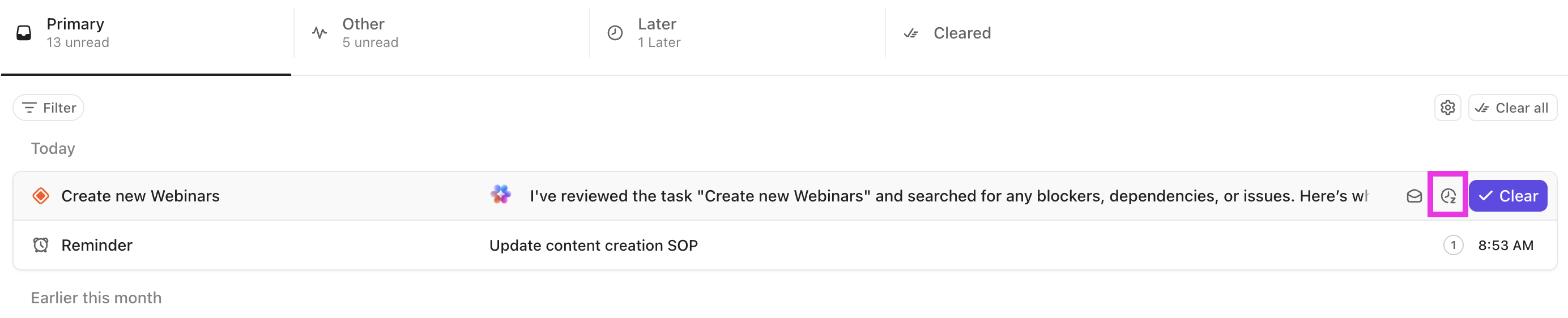The width and height of the screenshot is (1568, 318).
Task: Open the Create new Webinars notification
Action: (140, 196)
